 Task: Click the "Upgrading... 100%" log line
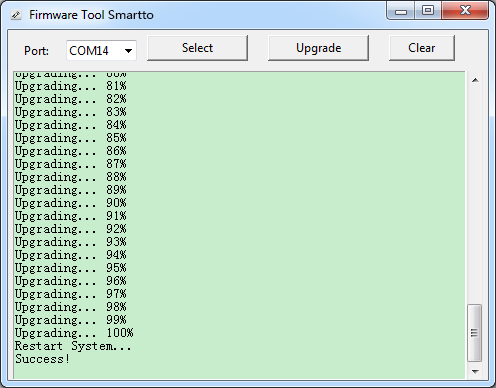(74, 333)
